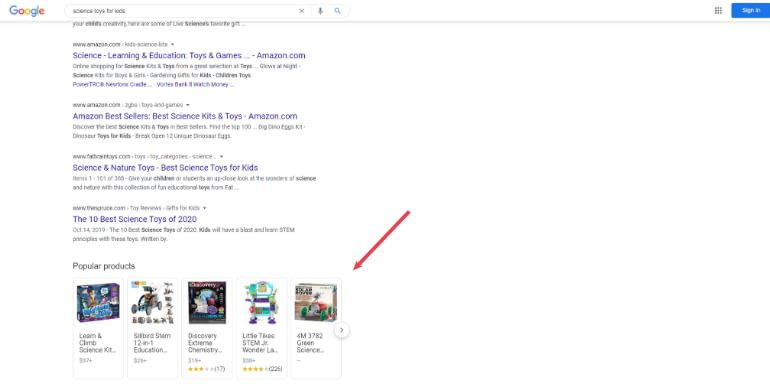Open Amazon Best Sellers Science Kits link
Image resolution: width=770 pixels, height=384 pixels.
[x=185, y=116]
